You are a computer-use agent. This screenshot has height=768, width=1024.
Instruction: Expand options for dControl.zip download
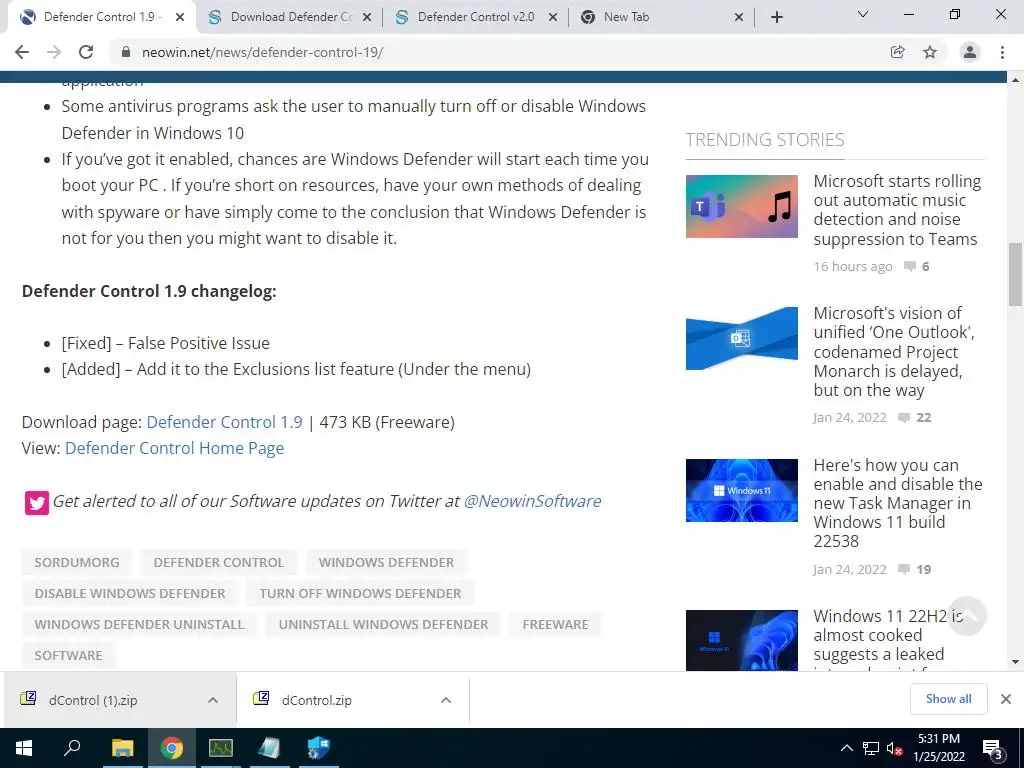pos(446,700)
